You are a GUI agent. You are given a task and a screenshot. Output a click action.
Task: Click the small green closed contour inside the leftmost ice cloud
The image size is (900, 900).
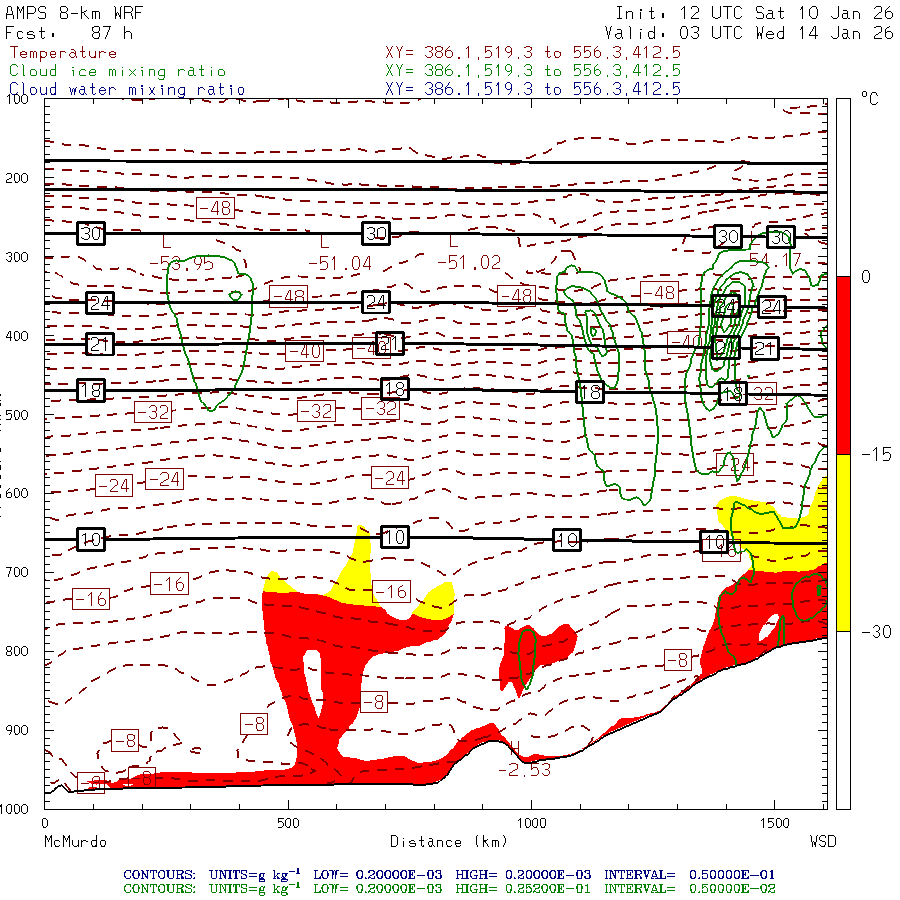click(235, 296)
